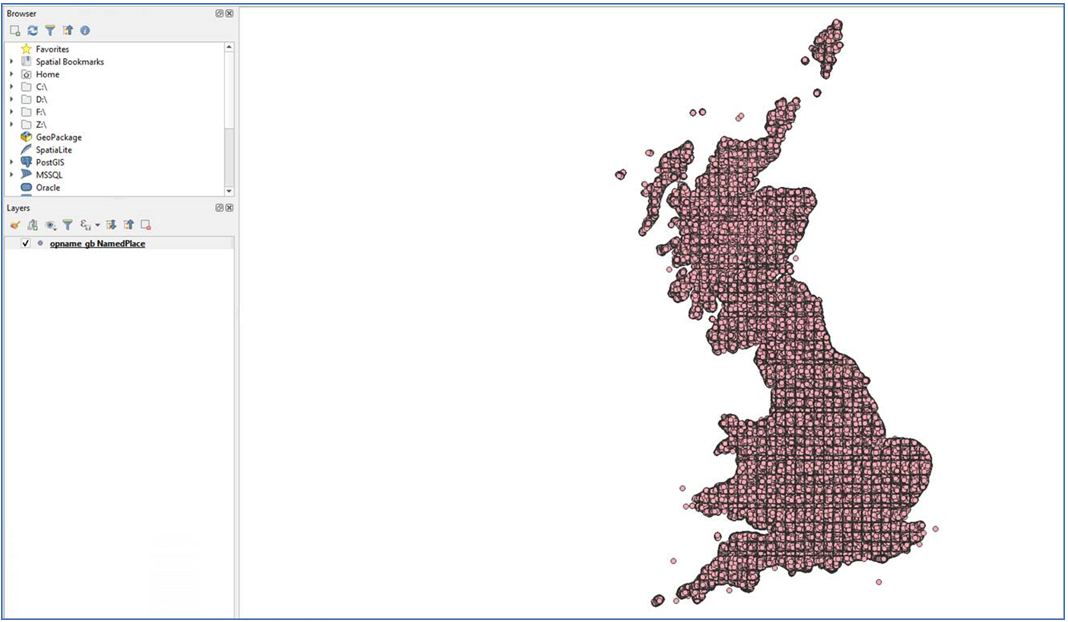Open the expression filter dropdown arrow
This screenshot has height=622, width=1068.
pyautogui.click(x=97, y=225)
